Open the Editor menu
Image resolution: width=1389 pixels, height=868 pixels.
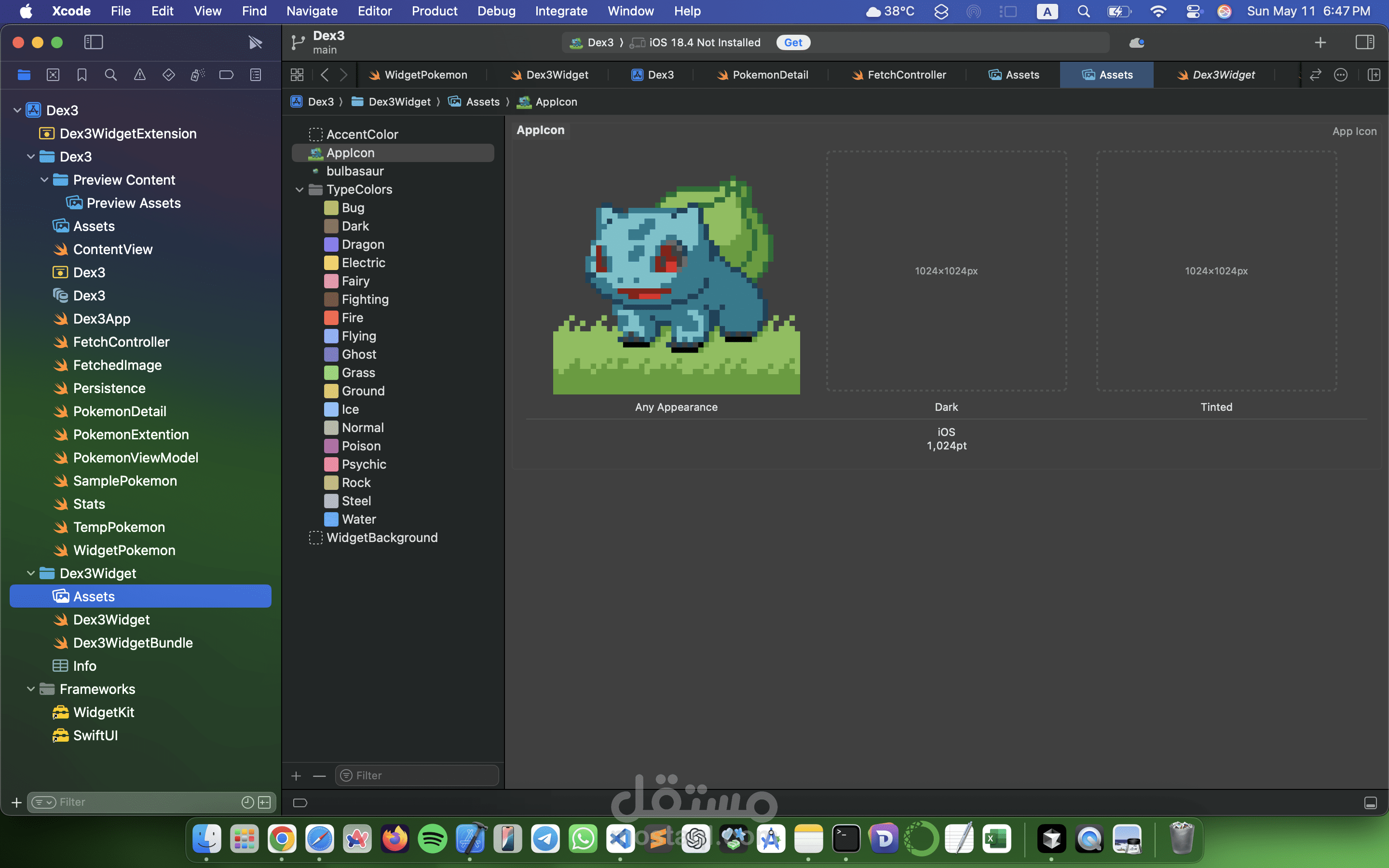click(374, 11)
